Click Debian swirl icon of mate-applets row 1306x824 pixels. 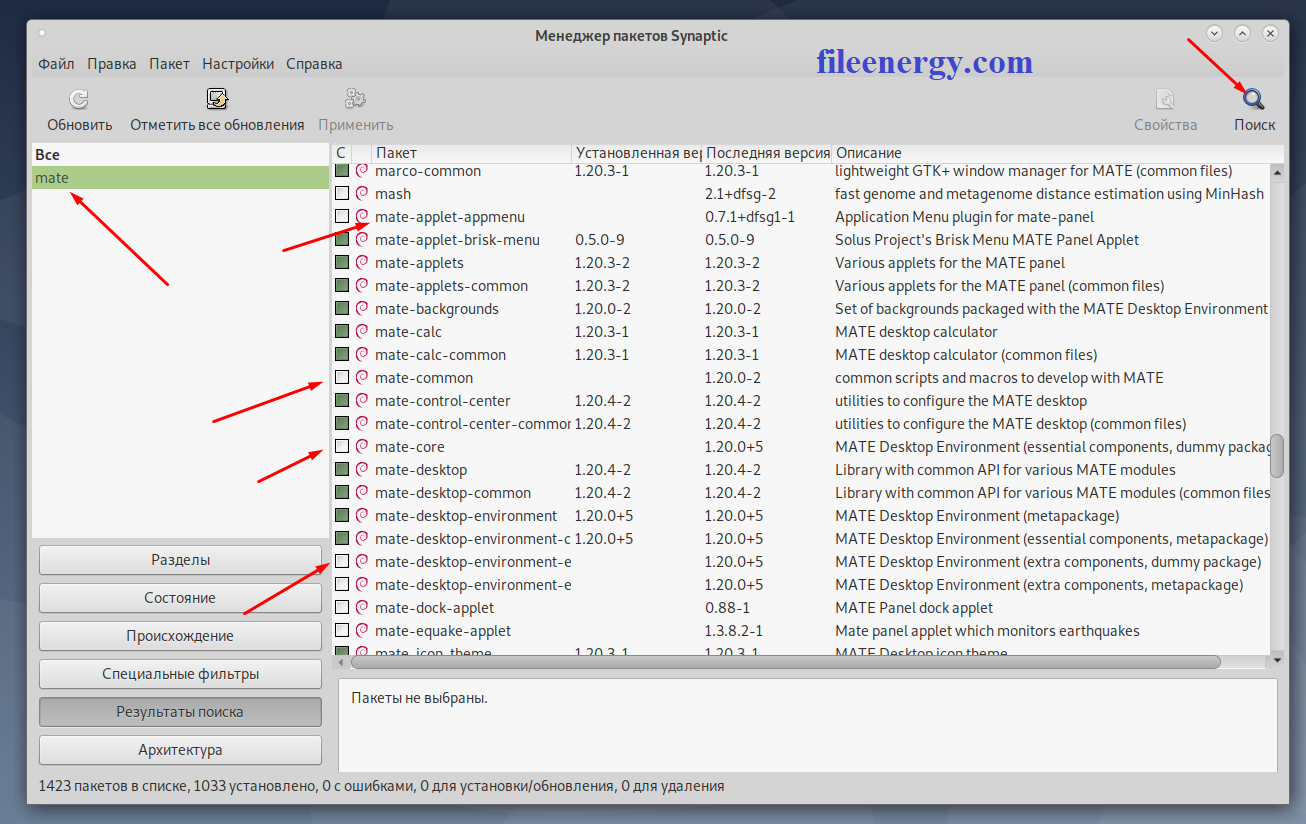pos(362,262)
